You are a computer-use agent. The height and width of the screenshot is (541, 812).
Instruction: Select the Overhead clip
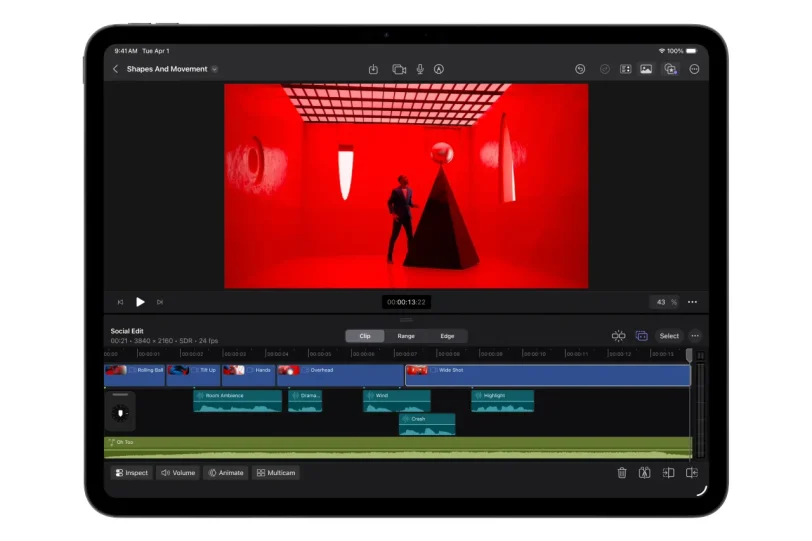pos(340,375)
